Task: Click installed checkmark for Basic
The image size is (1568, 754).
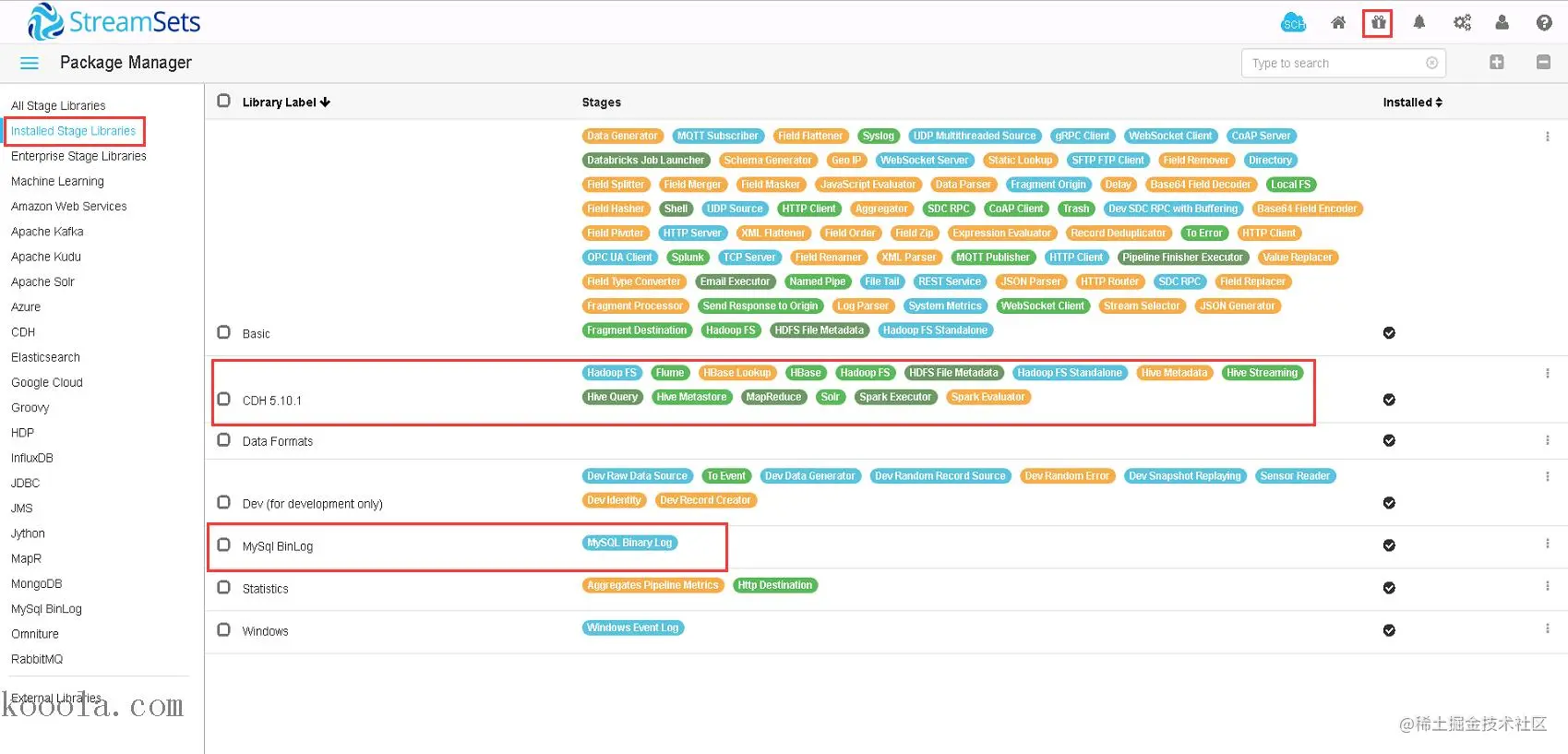Action: (1389, 333)
